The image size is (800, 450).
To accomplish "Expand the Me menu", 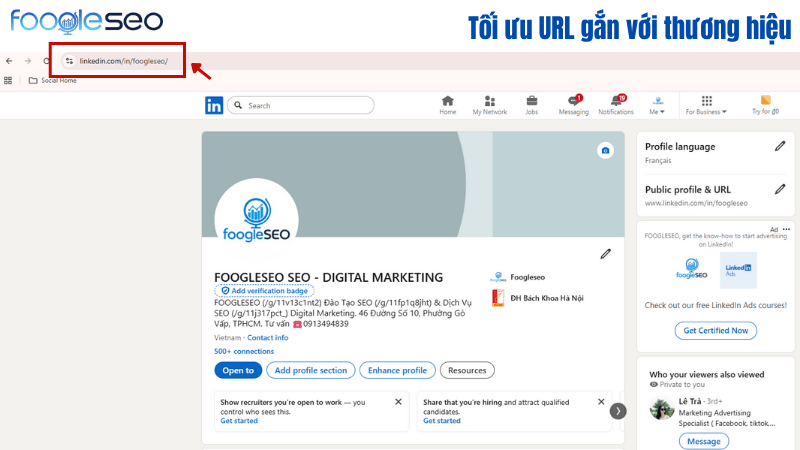I will [x=657, y=105].
